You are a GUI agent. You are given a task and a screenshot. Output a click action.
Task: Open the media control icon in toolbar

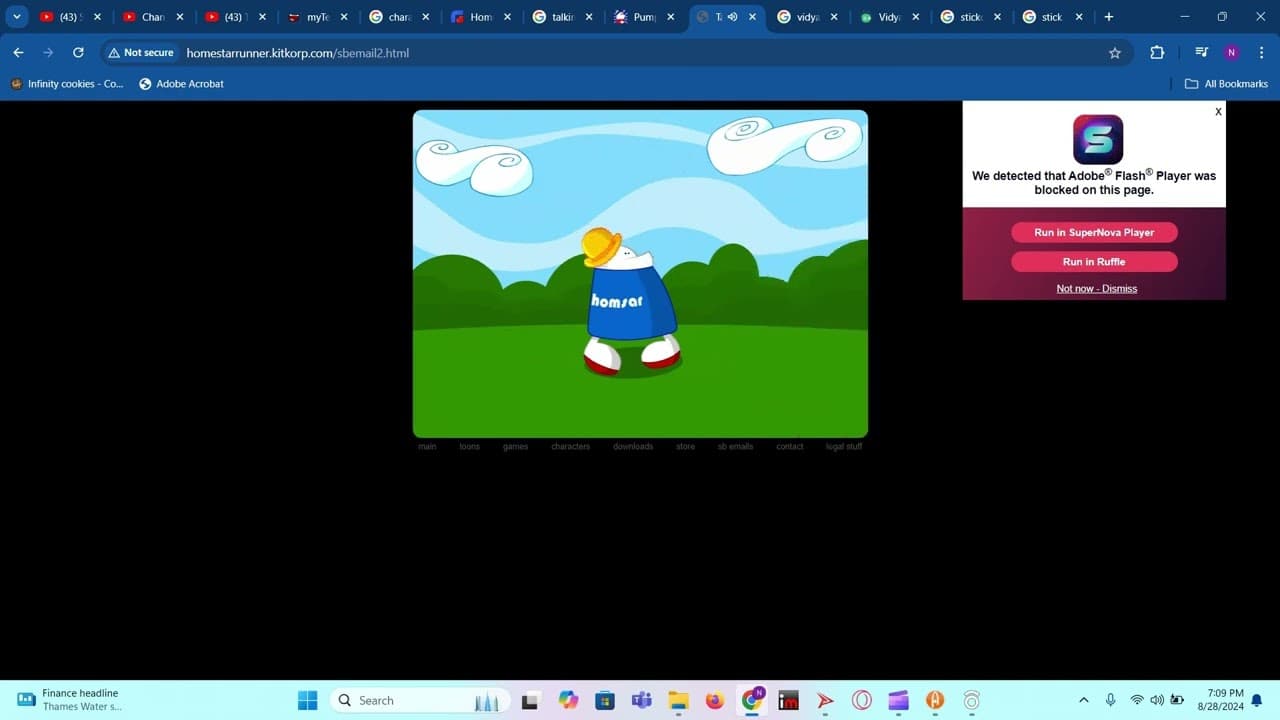click(x=1201, y=53)
